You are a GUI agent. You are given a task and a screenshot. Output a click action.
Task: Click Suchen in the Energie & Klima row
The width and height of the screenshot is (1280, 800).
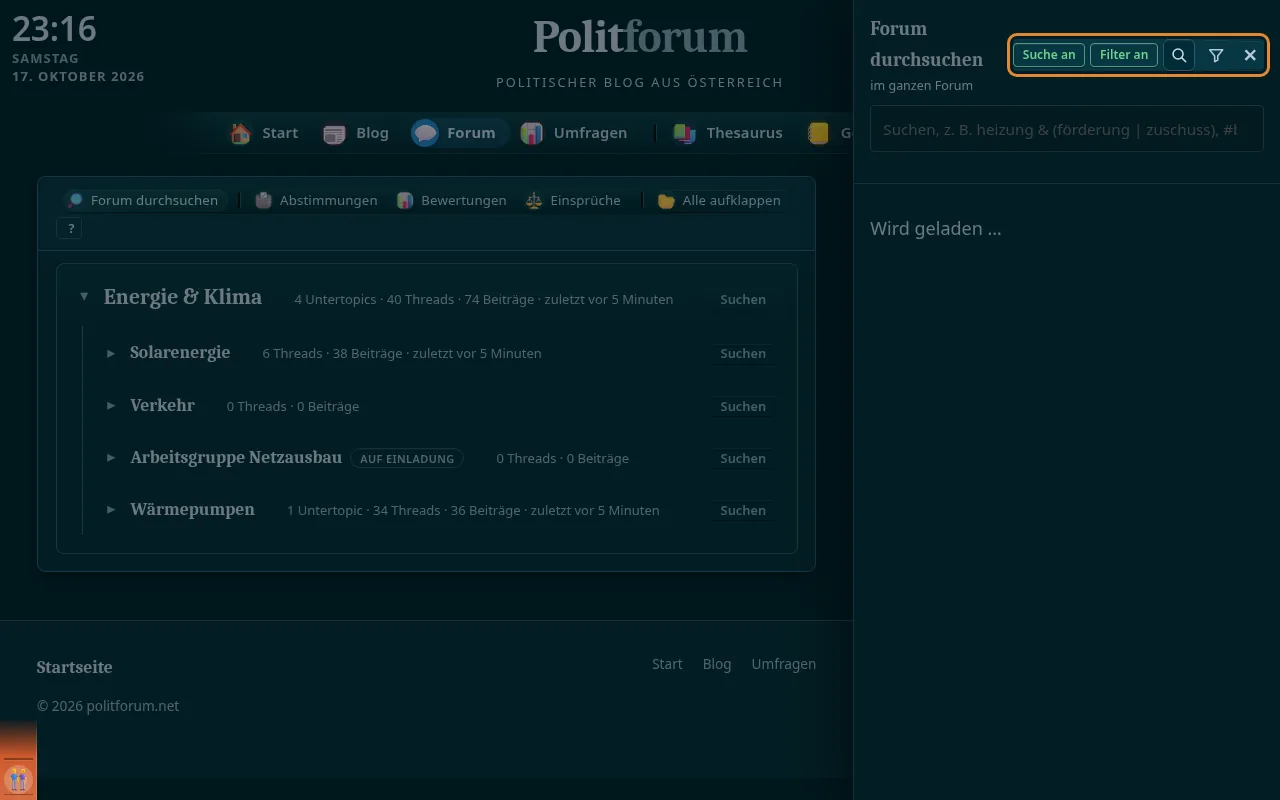click(743, 299)
